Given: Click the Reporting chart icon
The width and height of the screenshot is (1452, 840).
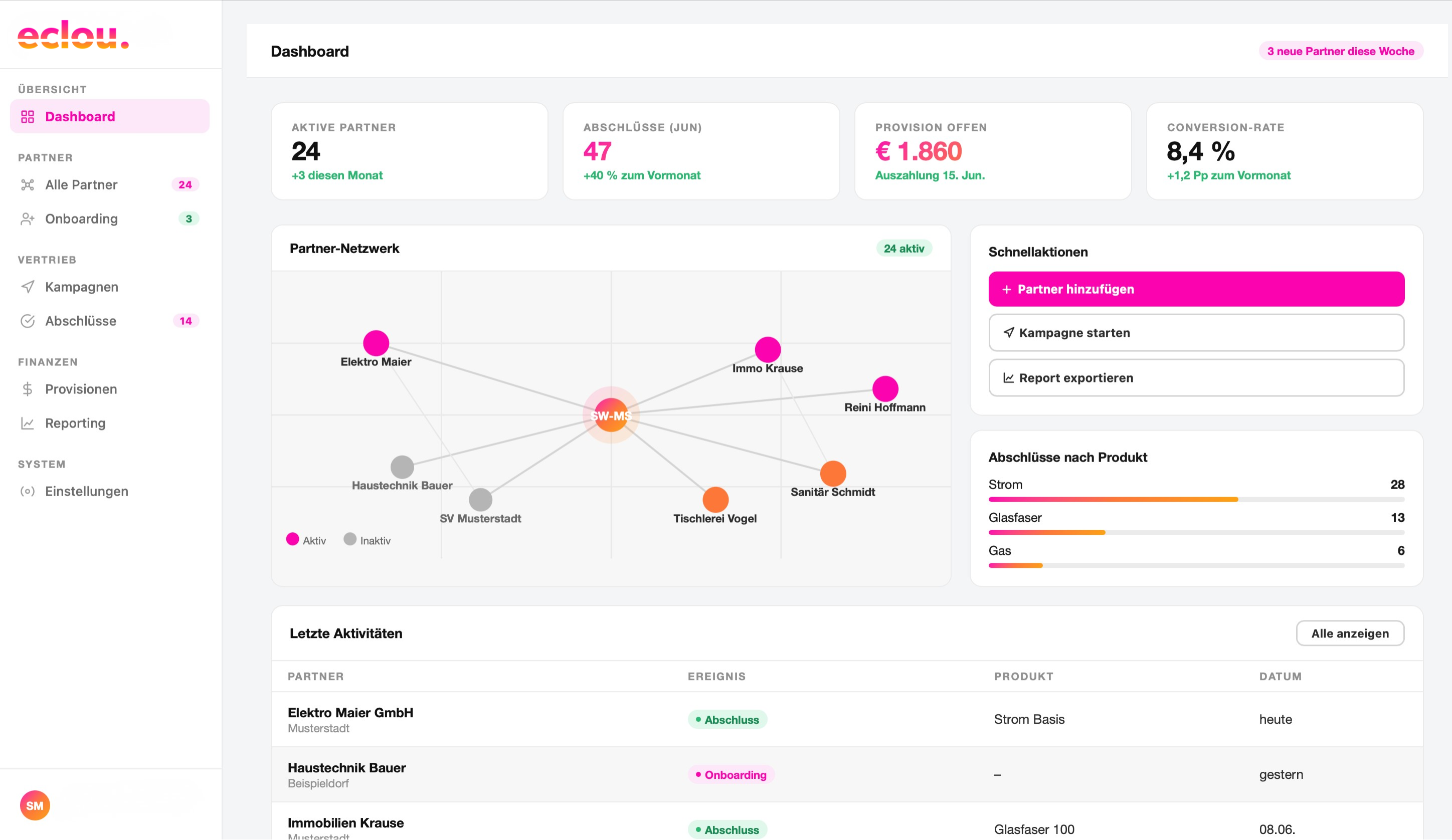Looking at the screenshot, I should point(28,424).
